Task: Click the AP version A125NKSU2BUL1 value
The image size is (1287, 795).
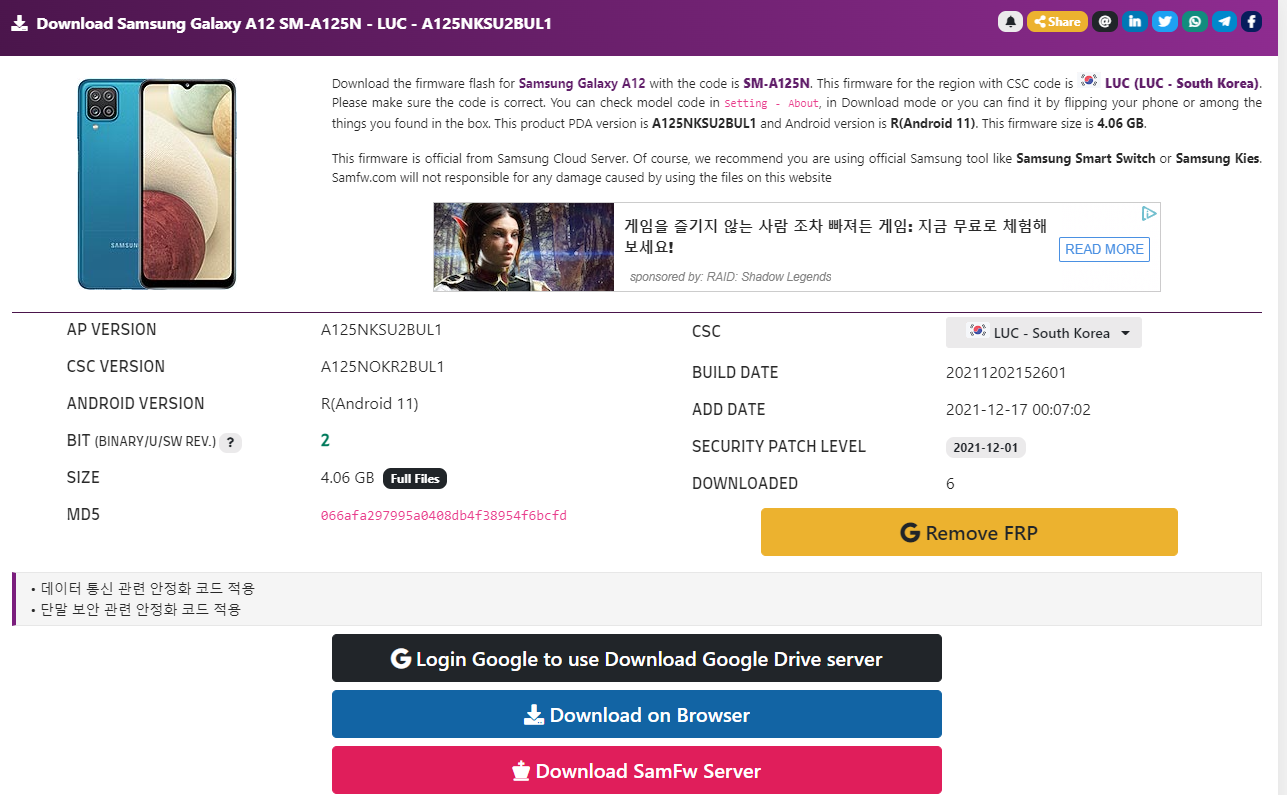Action: pos(381,329)
